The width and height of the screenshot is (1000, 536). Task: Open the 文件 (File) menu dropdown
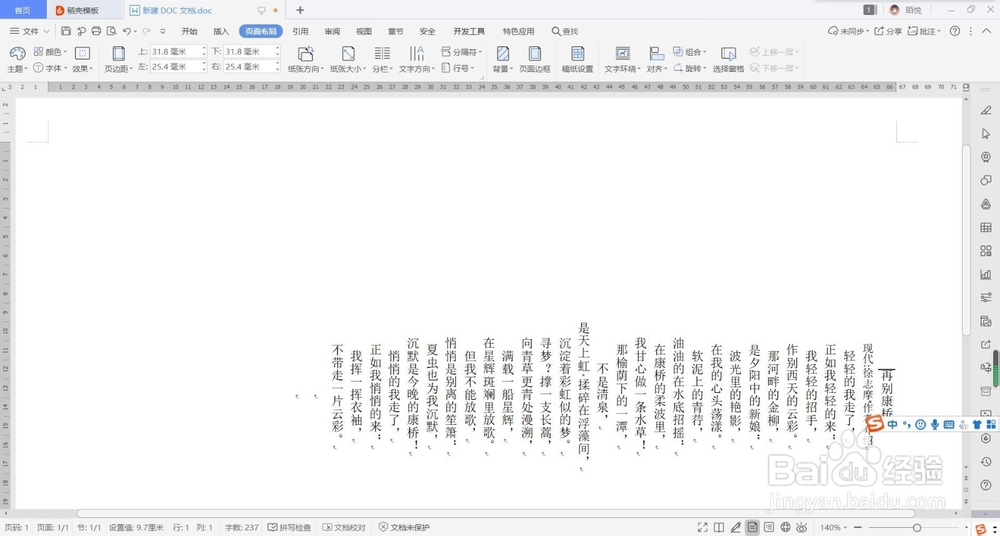(30, 31)
